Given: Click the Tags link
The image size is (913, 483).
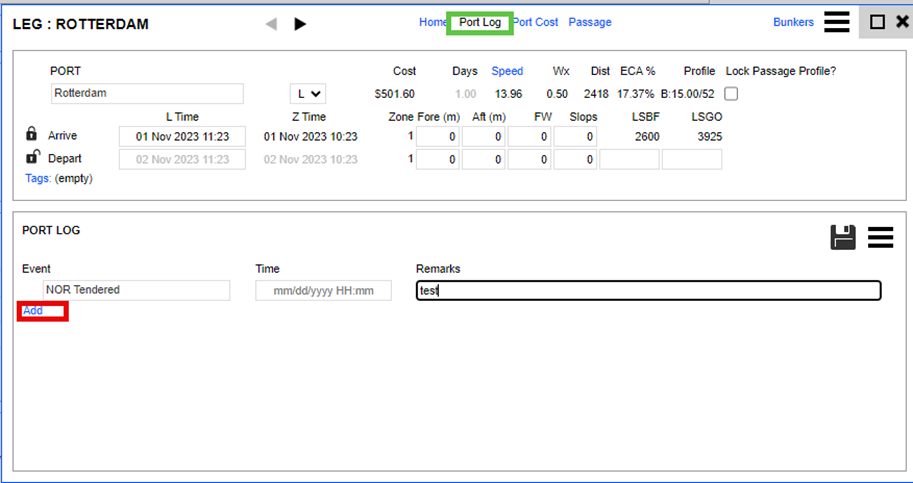Looking at the screenshot, I should tap(38, 178).
